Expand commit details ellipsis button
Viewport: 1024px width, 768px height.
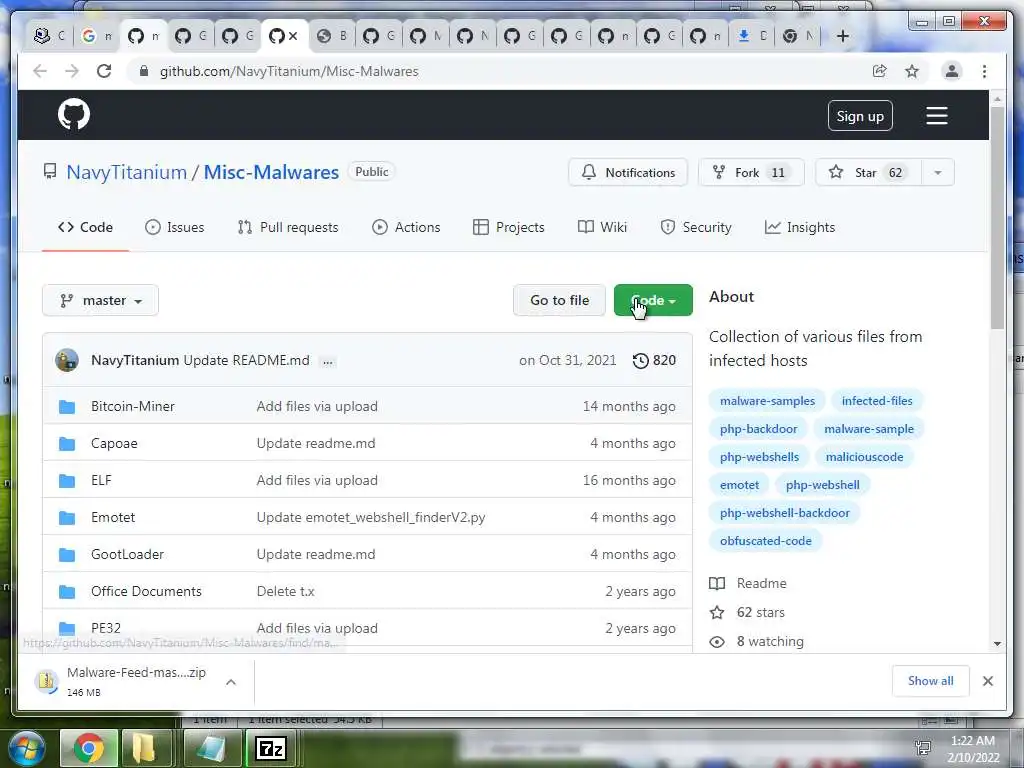click(328, 361)
